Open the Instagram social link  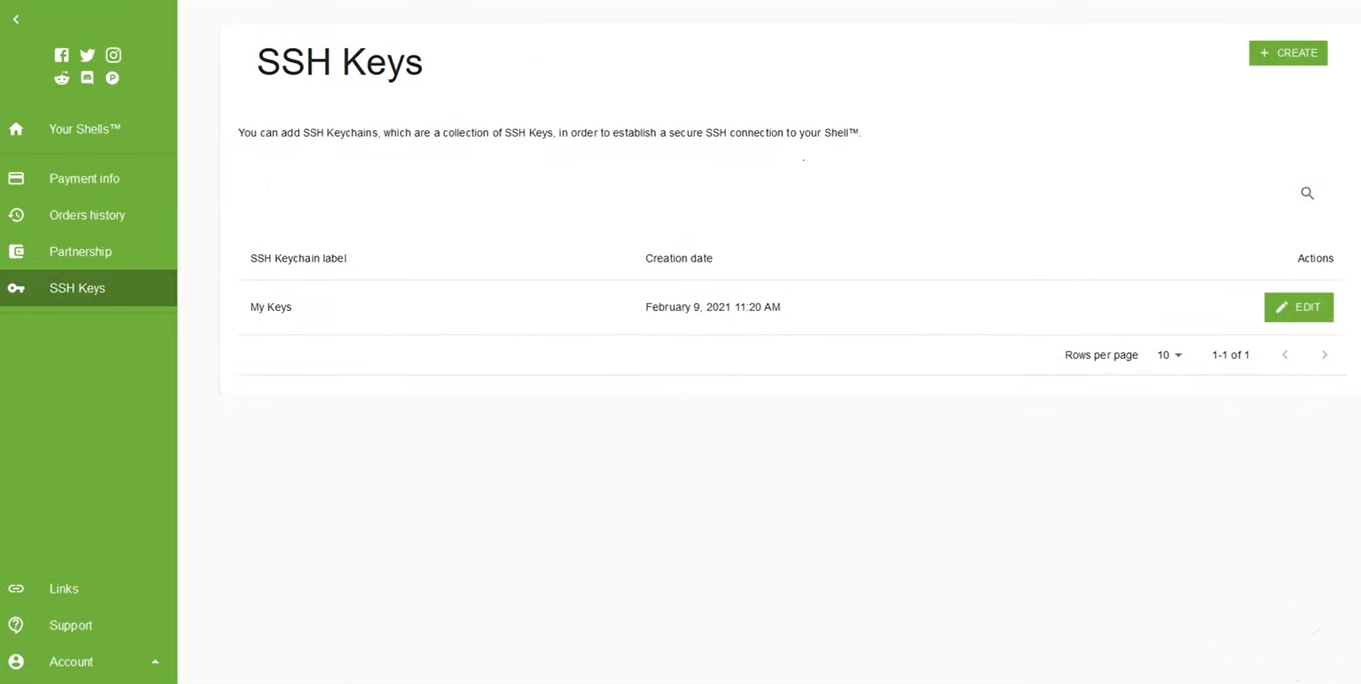(x=113, y=55)
